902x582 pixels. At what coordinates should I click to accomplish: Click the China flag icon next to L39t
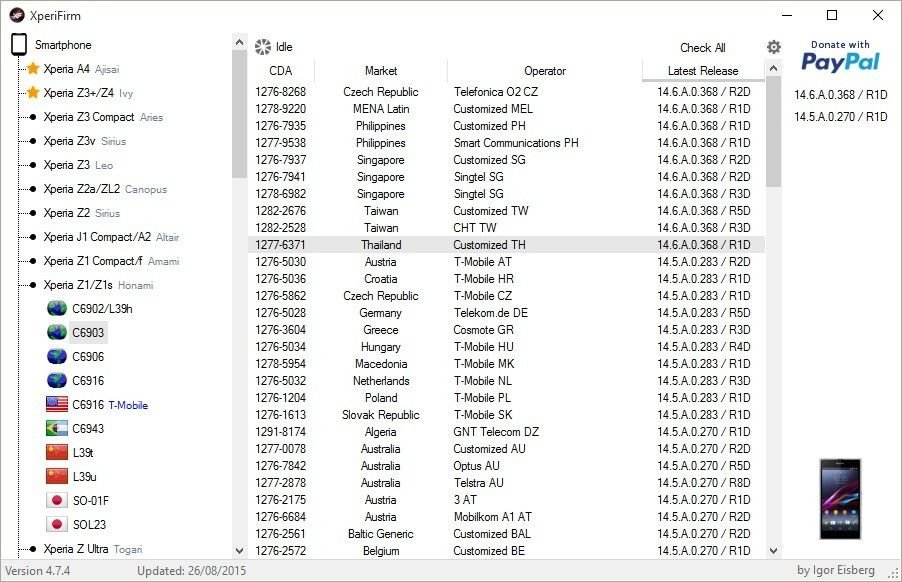click(57, 453)
